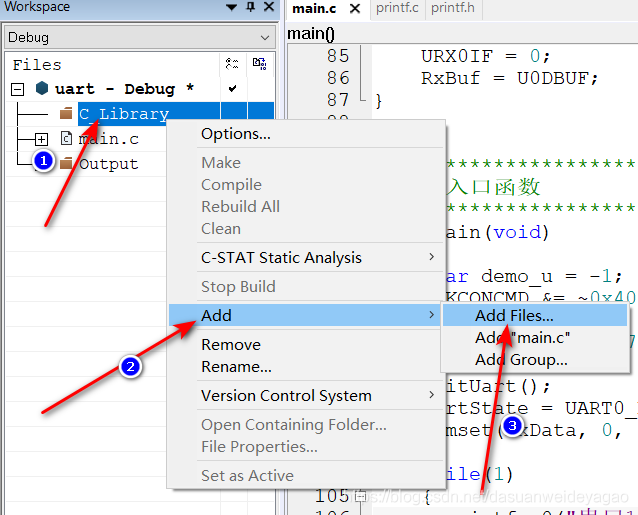Open the Version Control System submenu
This screenshot has width=638, height=515.
coord(306,395)
